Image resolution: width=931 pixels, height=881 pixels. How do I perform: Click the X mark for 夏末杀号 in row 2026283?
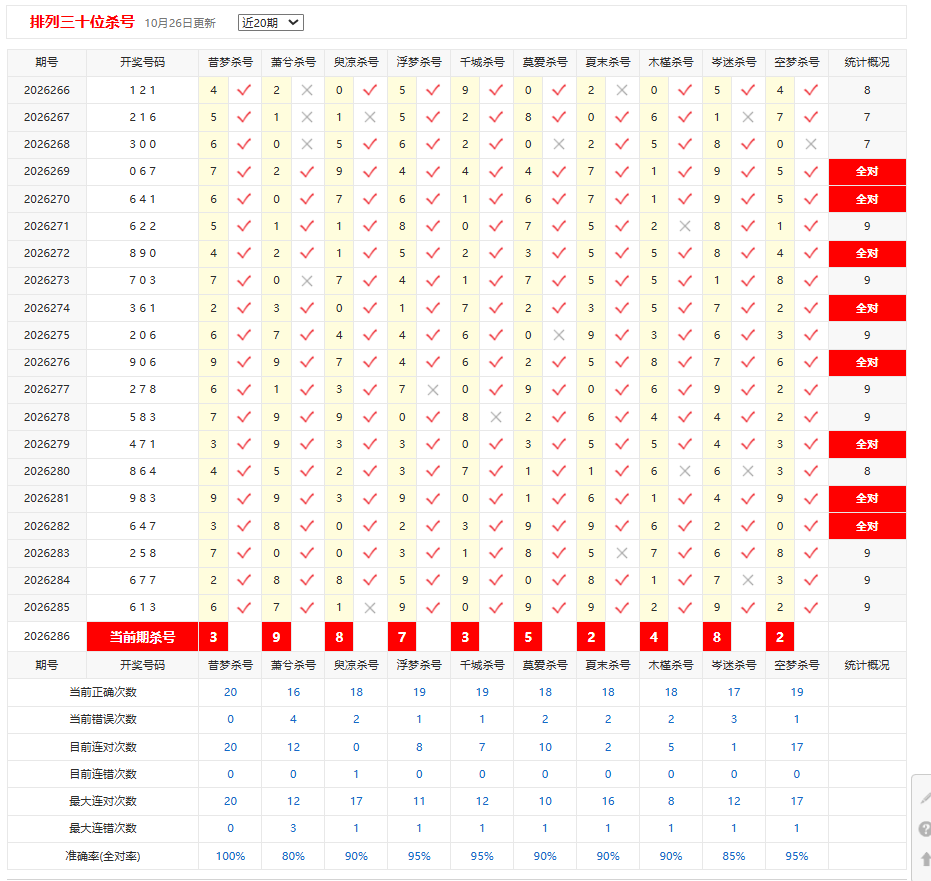point(622,553)
